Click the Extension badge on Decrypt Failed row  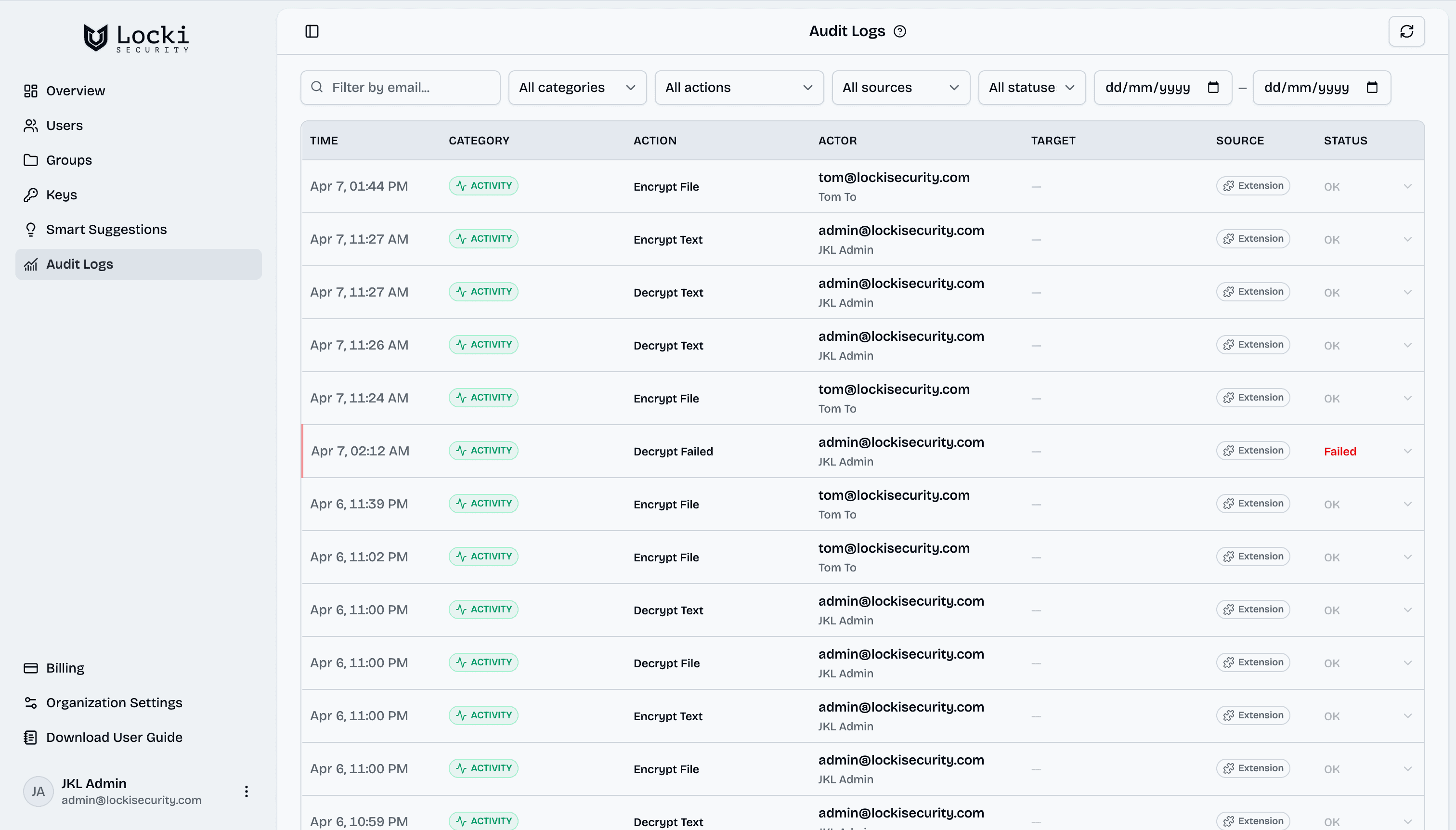tap(1253, 450)
